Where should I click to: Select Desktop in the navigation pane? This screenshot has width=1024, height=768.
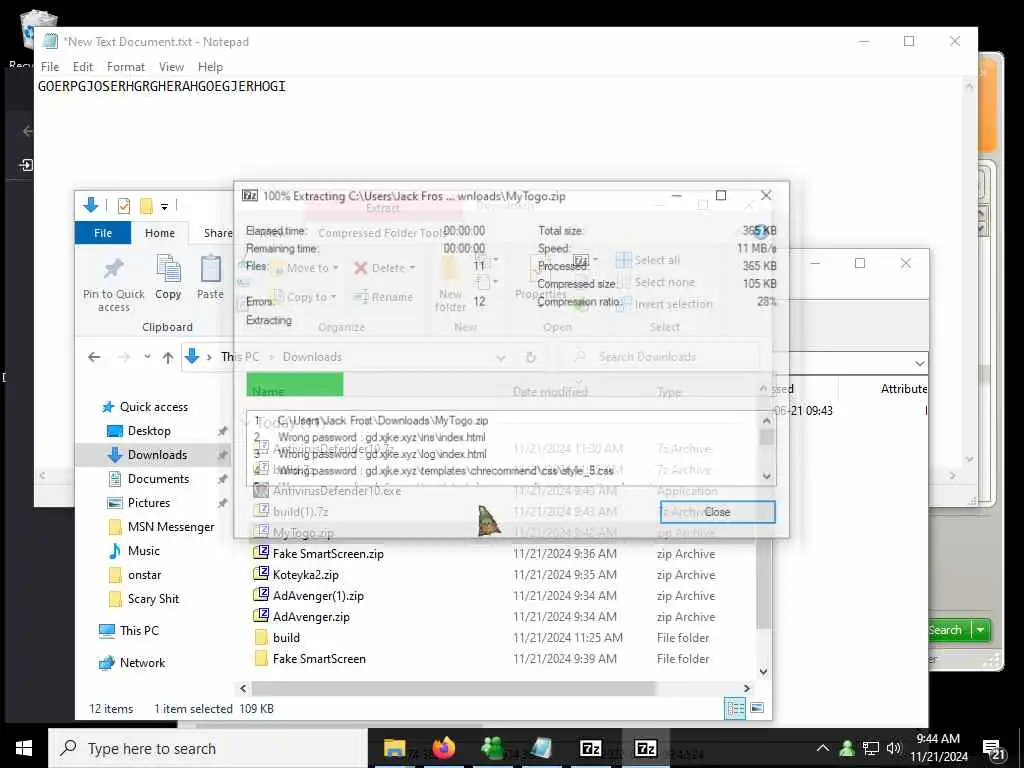point(149,431)
